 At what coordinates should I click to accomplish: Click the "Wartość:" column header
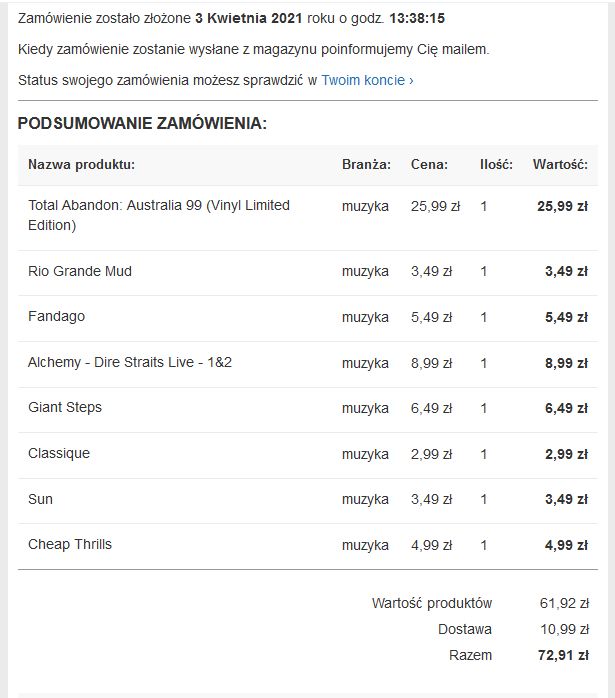[559, 164]
